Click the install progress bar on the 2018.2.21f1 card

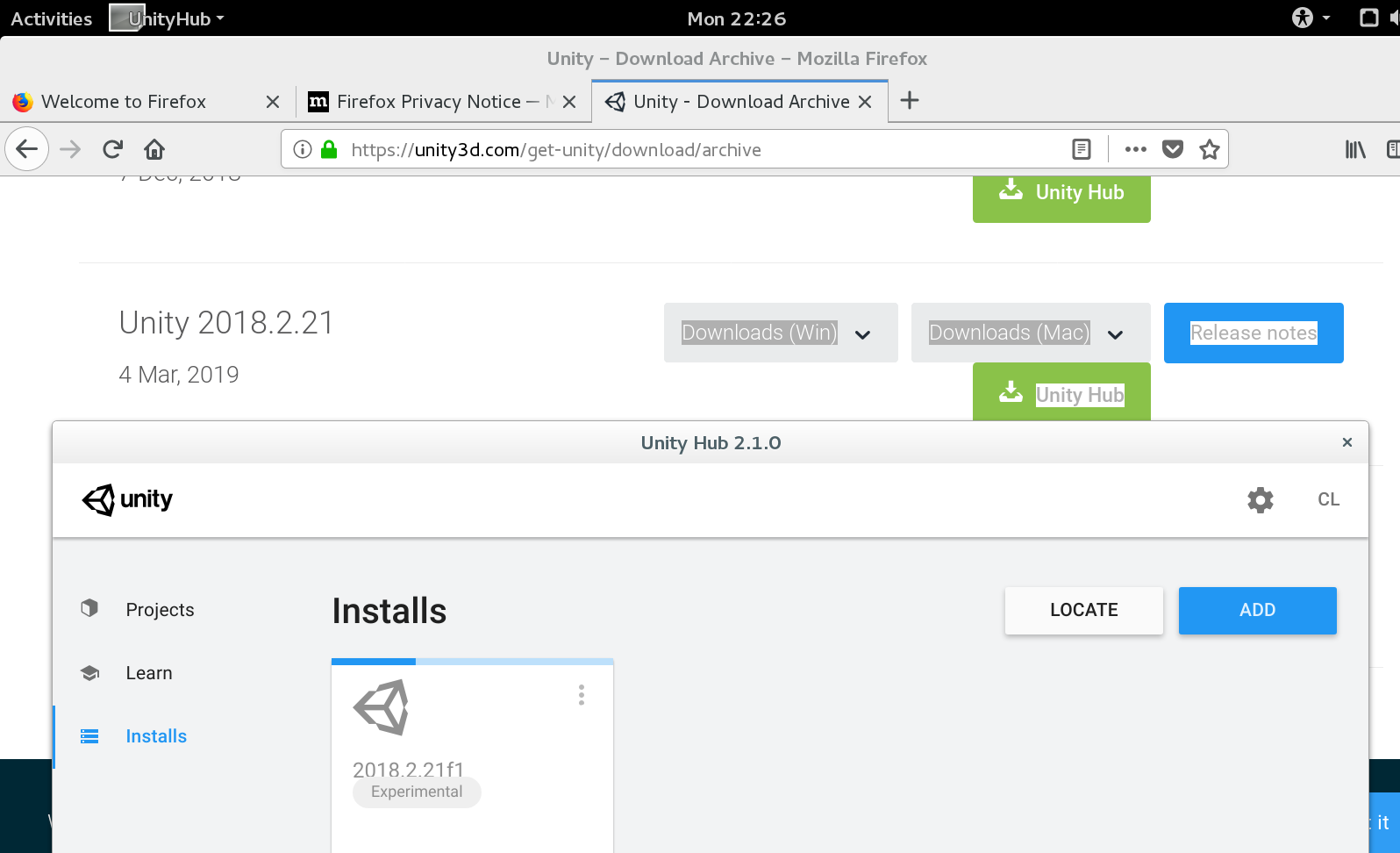473,662
